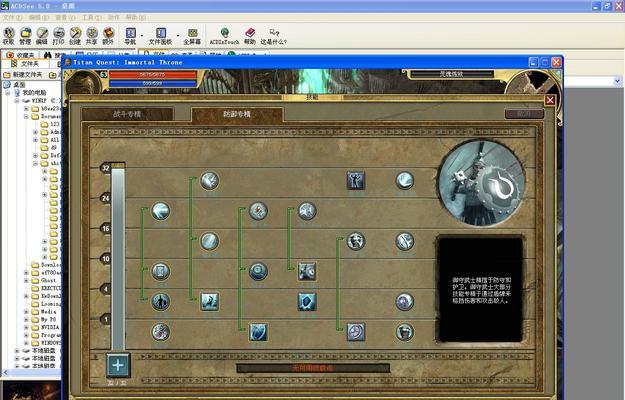Click the 帮助 (Help) book toolbar icon
The image size is (625, 400).
[x=250, y=35]
